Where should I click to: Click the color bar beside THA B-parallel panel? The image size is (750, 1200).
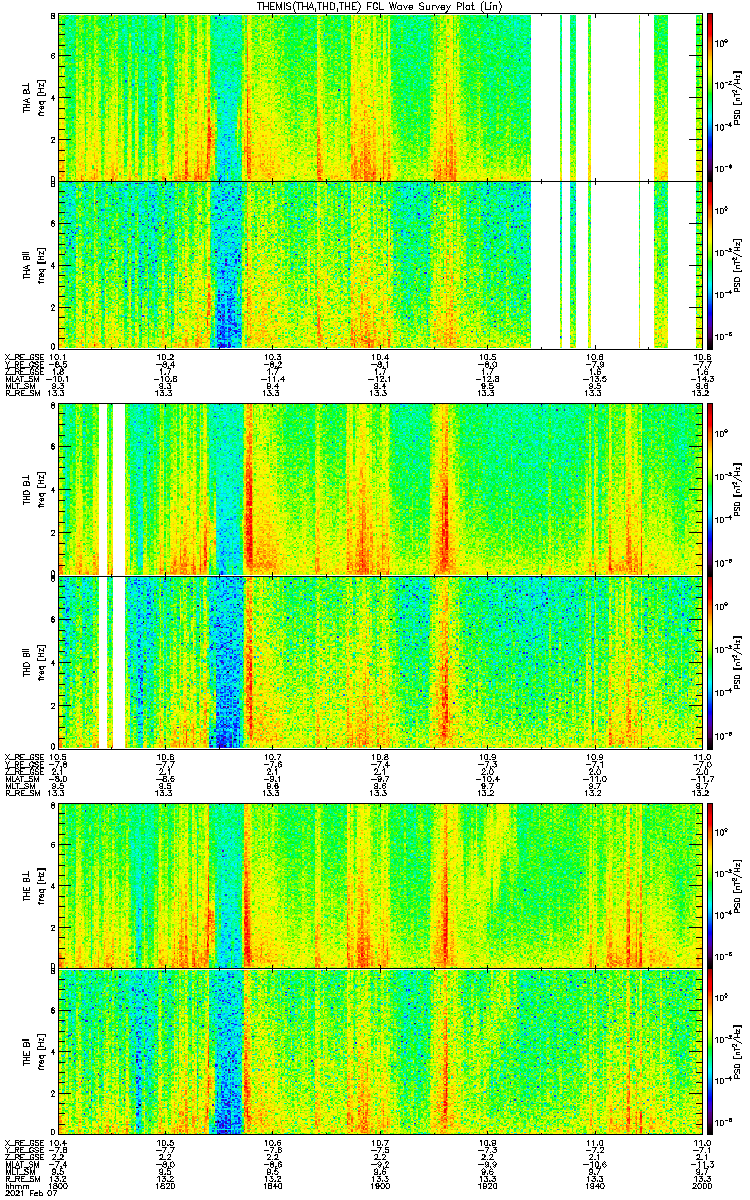710,264
